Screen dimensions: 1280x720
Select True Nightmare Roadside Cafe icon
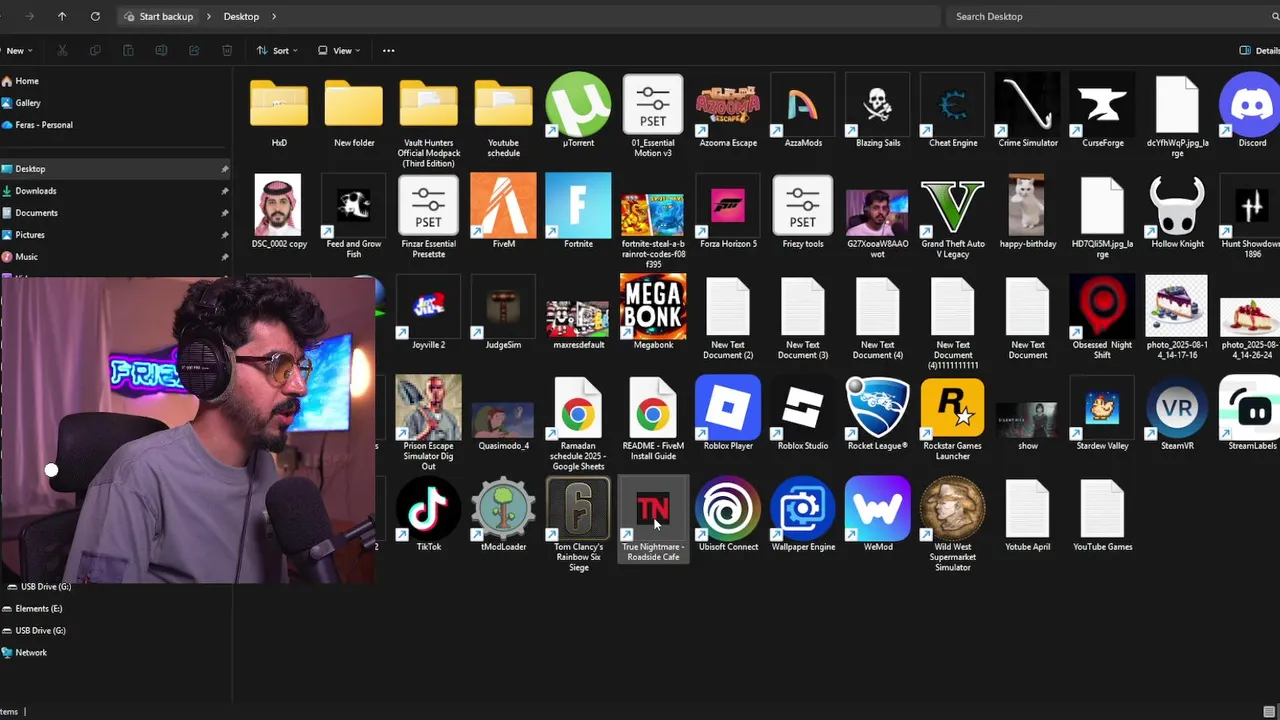click(x=653, y=519)
